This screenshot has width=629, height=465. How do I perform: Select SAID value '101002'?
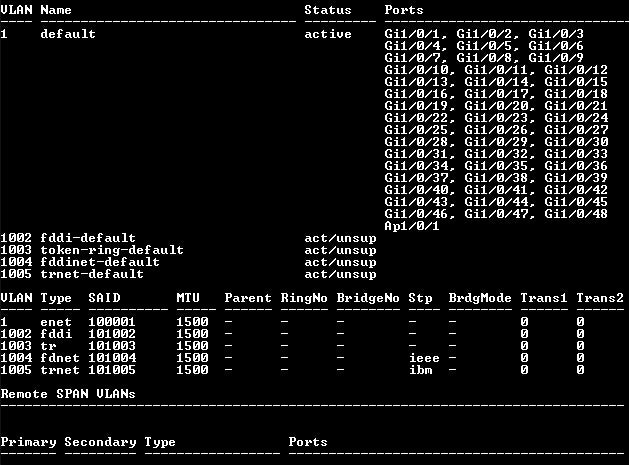[x=112, y=334]
